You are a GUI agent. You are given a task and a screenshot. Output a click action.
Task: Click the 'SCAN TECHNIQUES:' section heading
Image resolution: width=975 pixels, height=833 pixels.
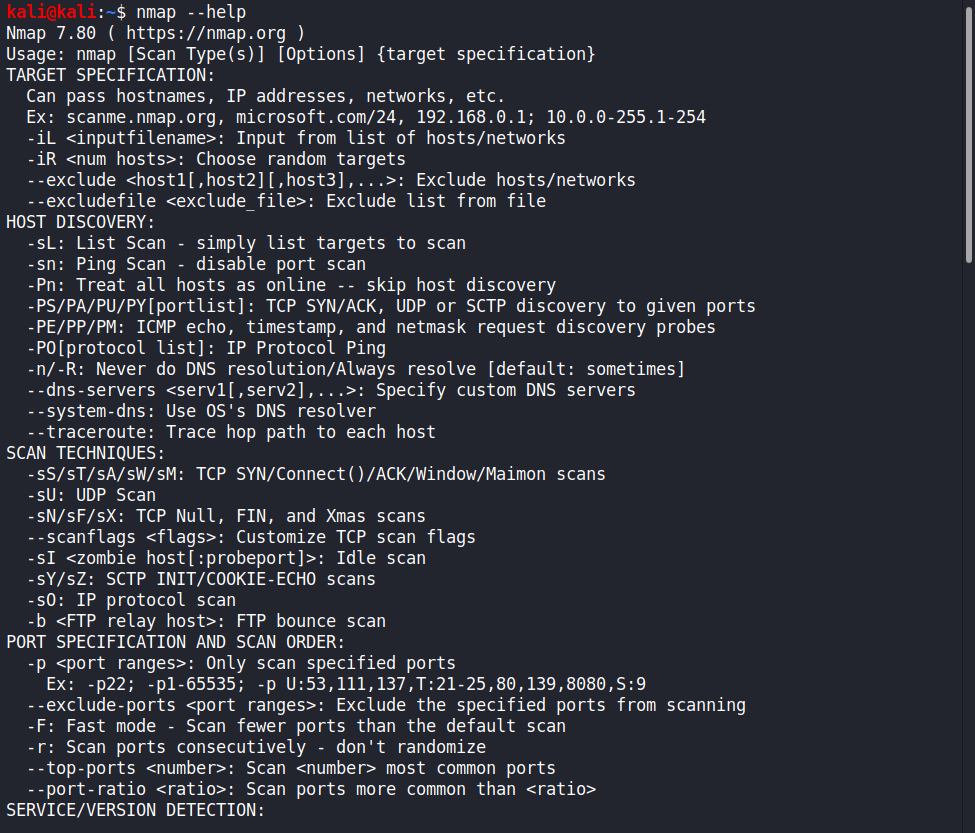[x=85, y=453]
